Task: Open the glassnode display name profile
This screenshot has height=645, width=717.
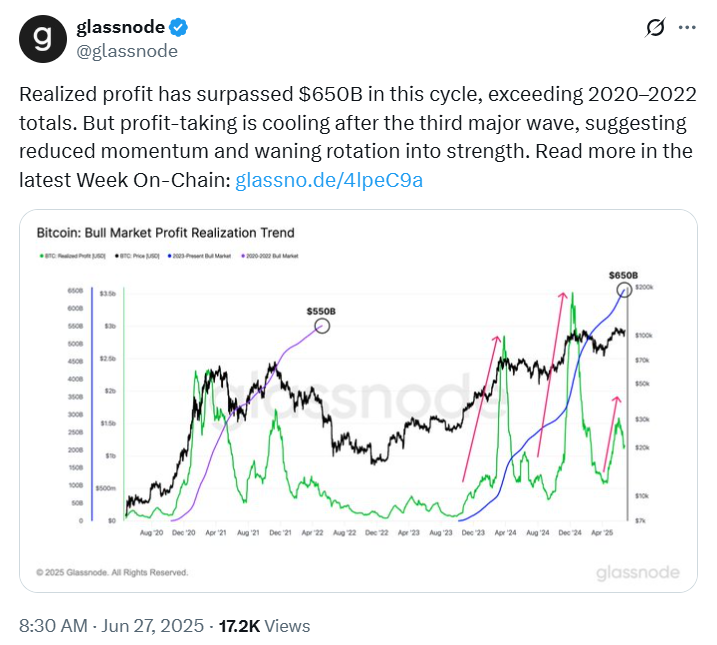Action: 120,27
